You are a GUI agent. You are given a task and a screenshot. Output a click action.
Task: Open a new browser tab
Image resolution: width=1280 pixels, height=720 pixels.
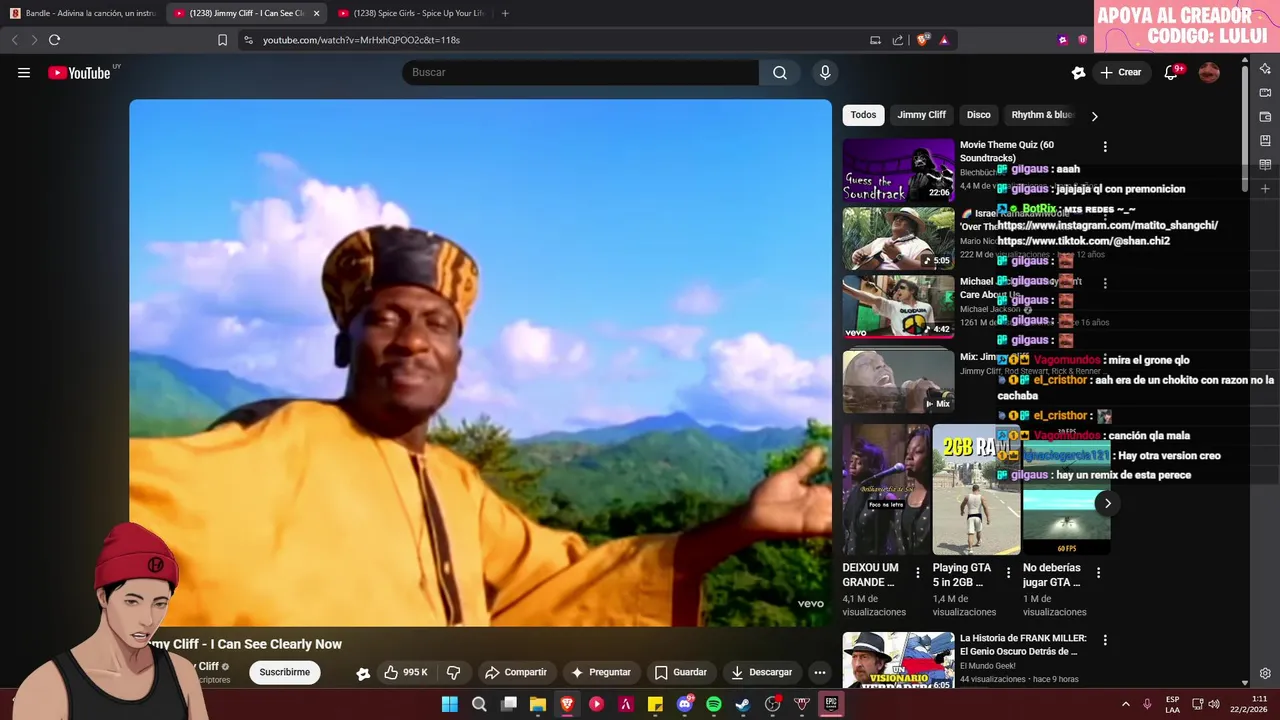tap(505, 13)
